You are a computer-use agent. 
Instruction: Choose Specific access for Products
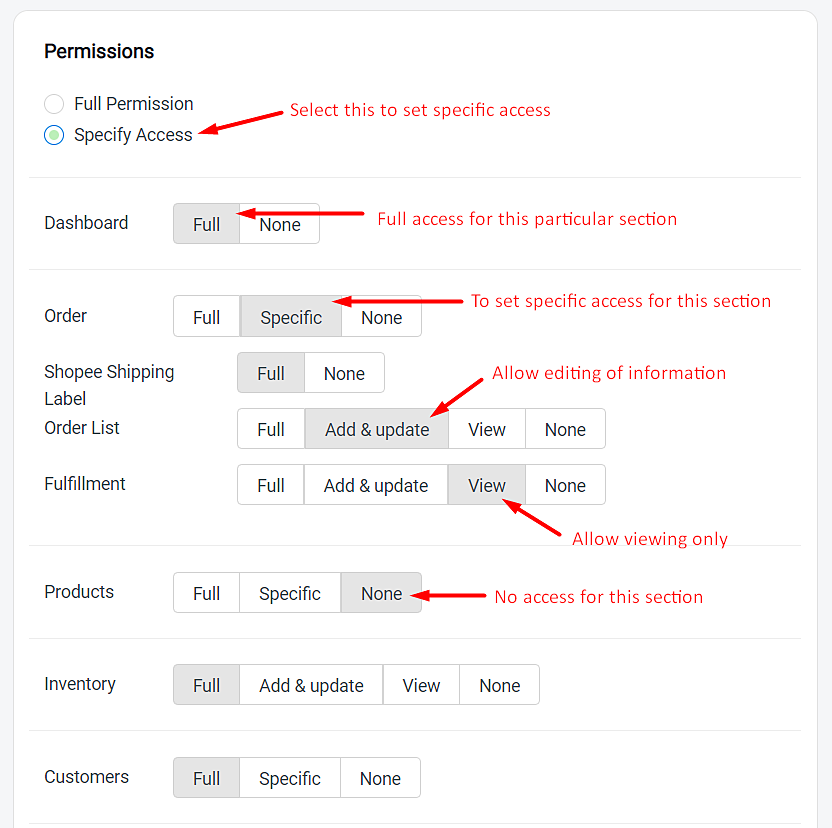pyautogui.click(x=290, y=593)
